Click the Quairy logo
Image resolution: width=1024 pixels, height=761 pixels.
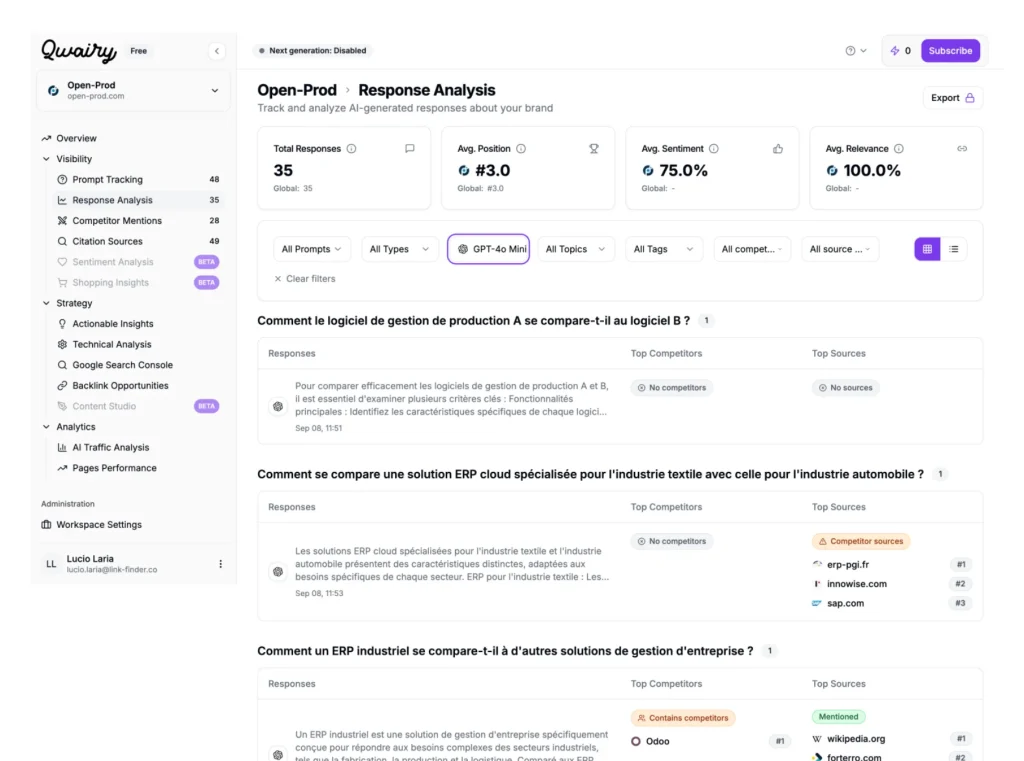point(79,50)
